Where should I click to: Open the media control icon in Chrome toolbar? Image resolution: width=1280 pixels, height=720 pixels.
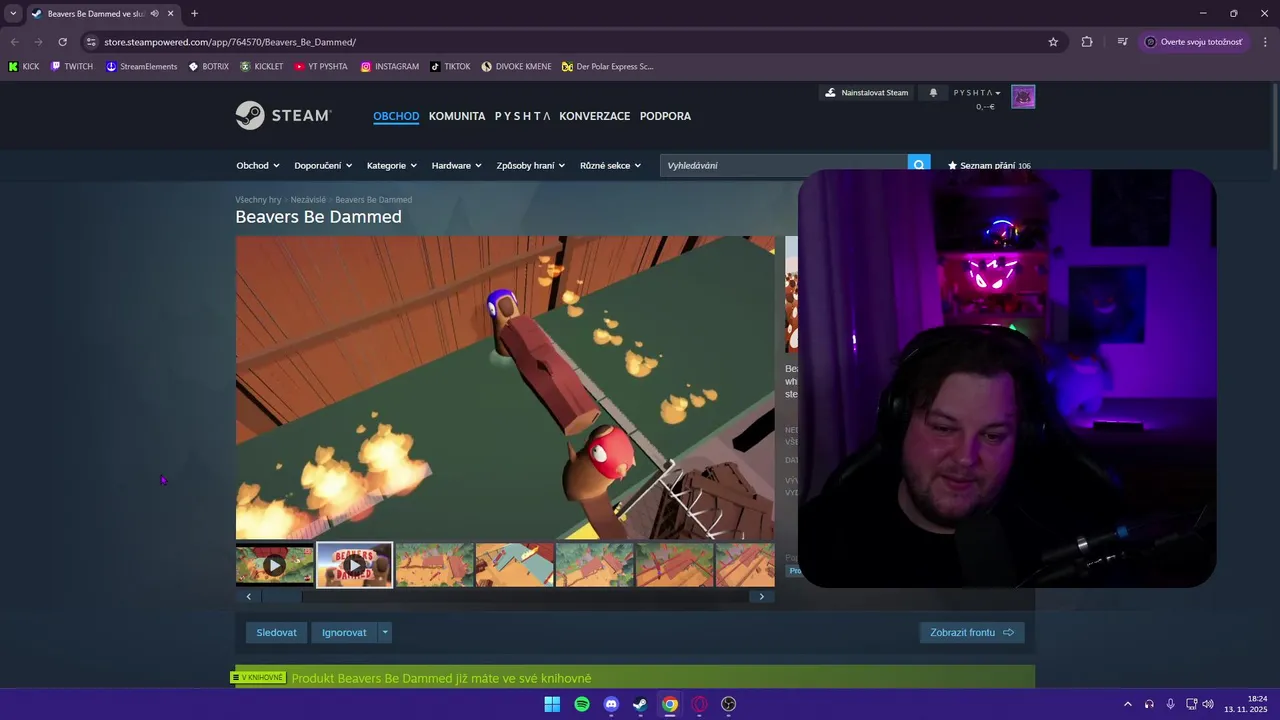(1123, 42)
